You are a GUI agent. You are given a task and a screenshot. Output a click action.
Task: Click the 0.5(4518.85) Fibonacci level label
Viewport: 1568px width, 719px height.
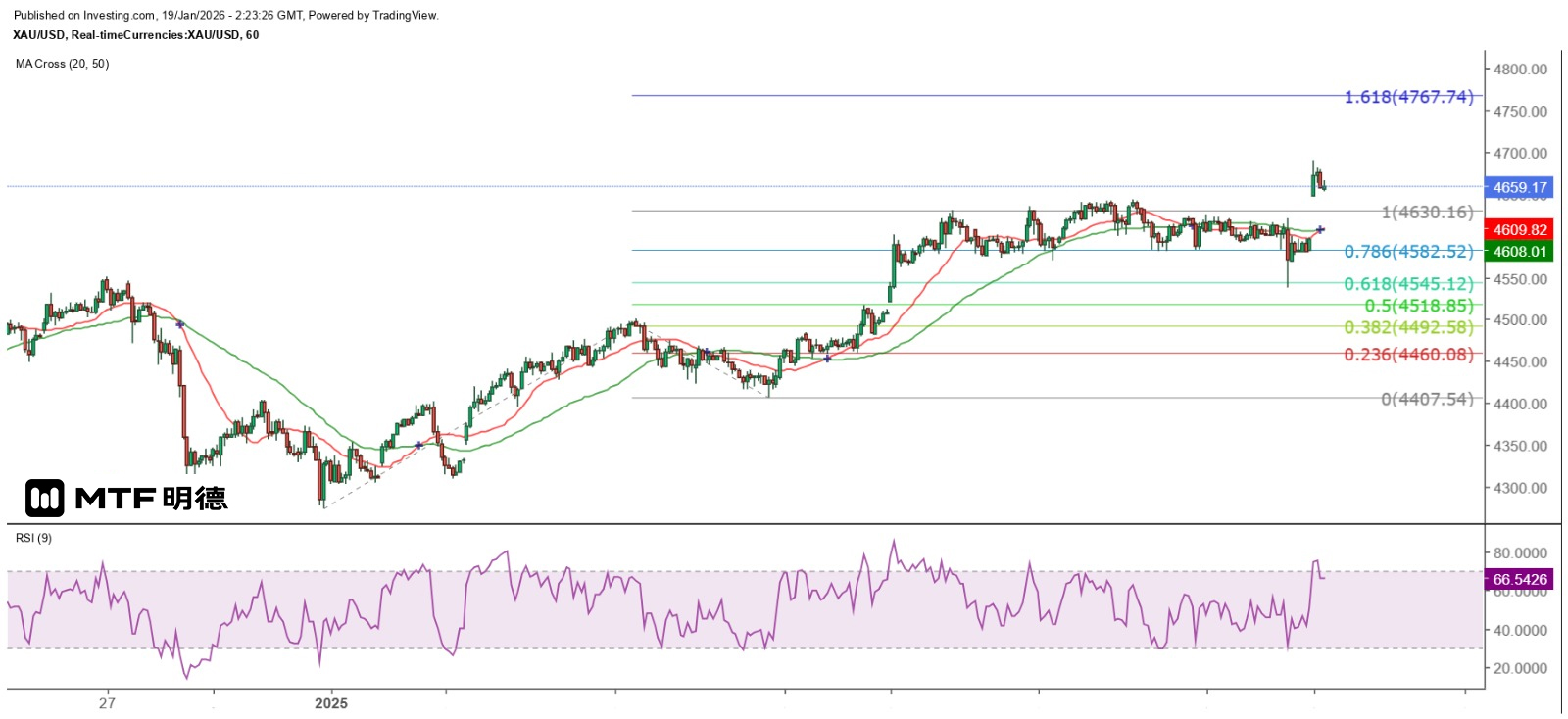(1418, 306)
